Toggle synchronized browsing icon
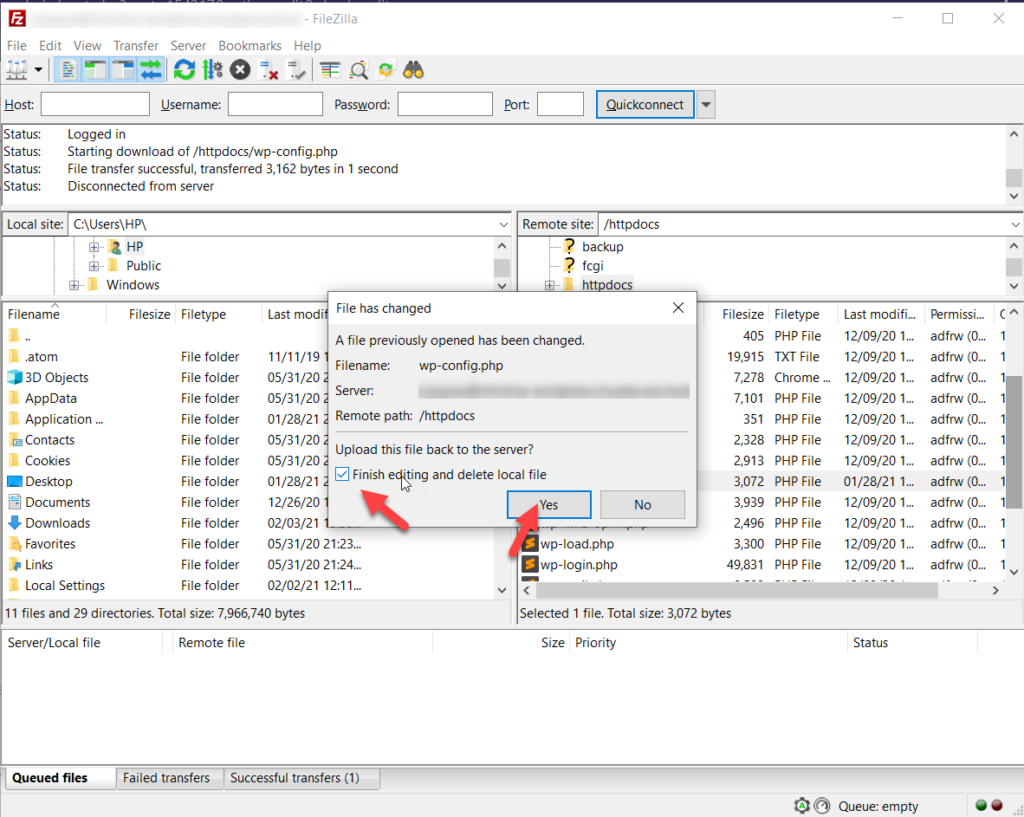The image size is (1024, 817). coord(386,69)
